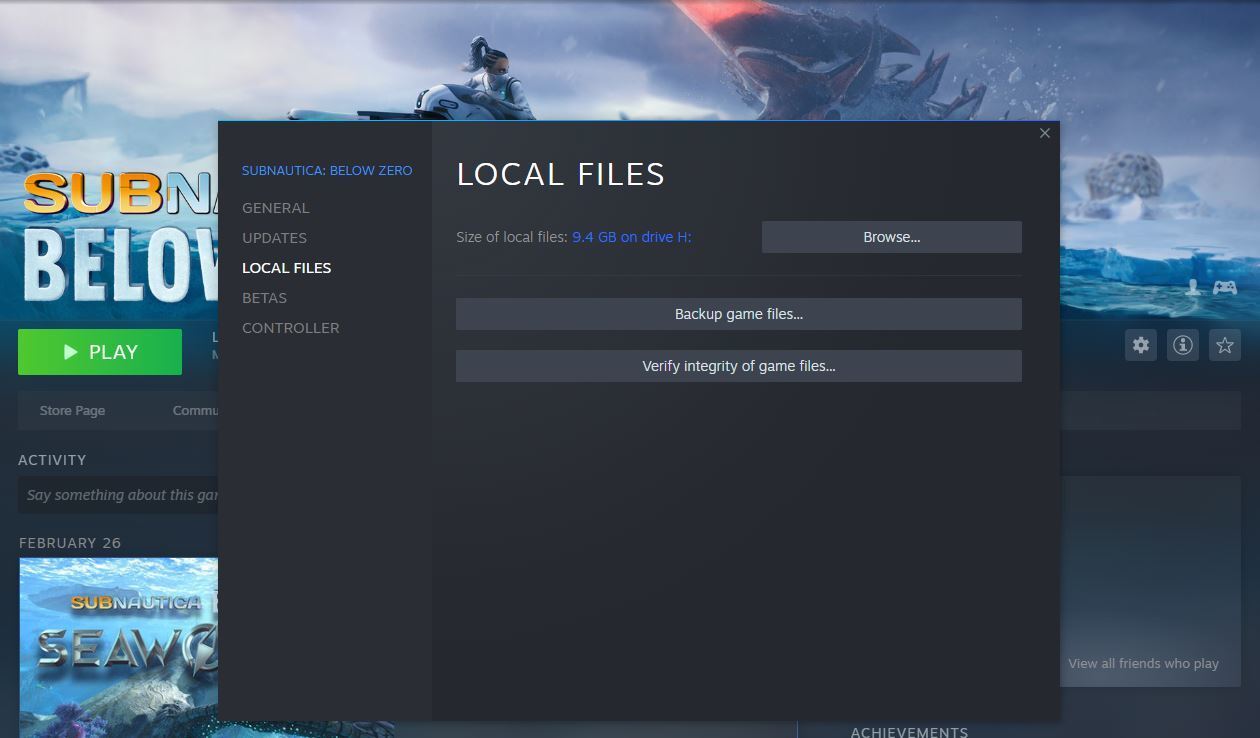Switch to the Community tab
Screen dimensions: 1260x738
pyautogui.click(x=198, y=410)
